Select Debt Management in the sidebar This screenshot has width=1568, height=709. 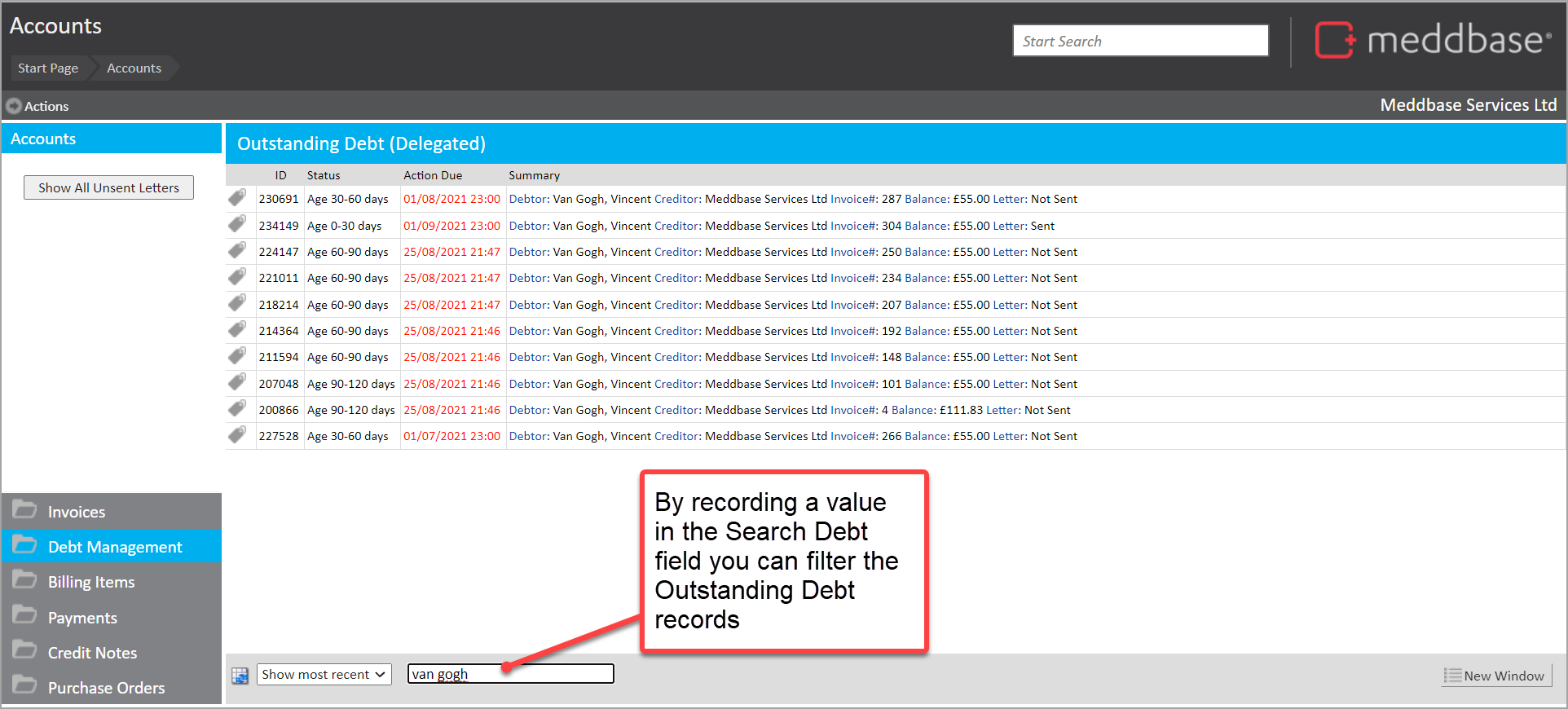114,547
